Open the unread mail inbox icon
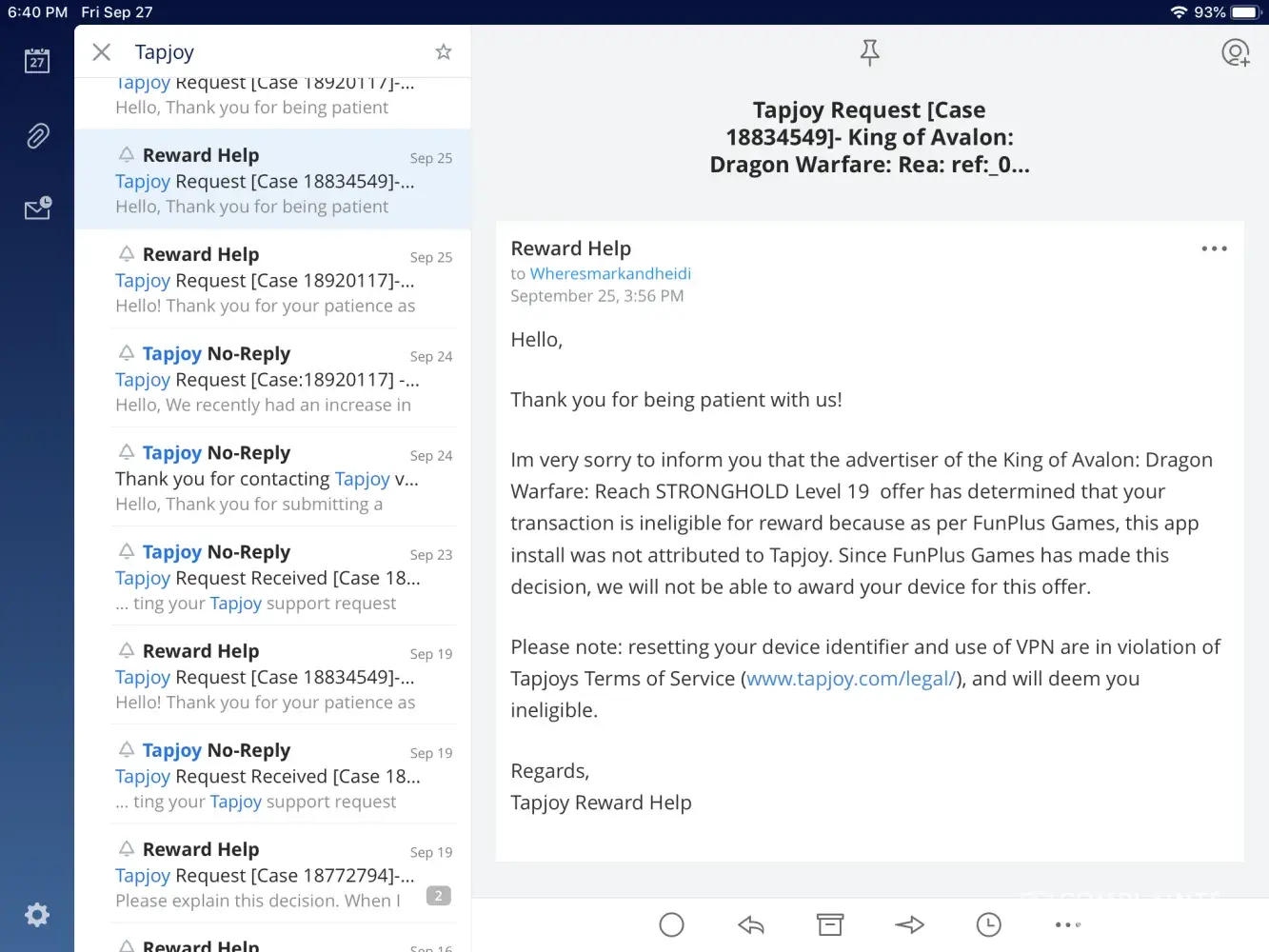 point(37,208)
